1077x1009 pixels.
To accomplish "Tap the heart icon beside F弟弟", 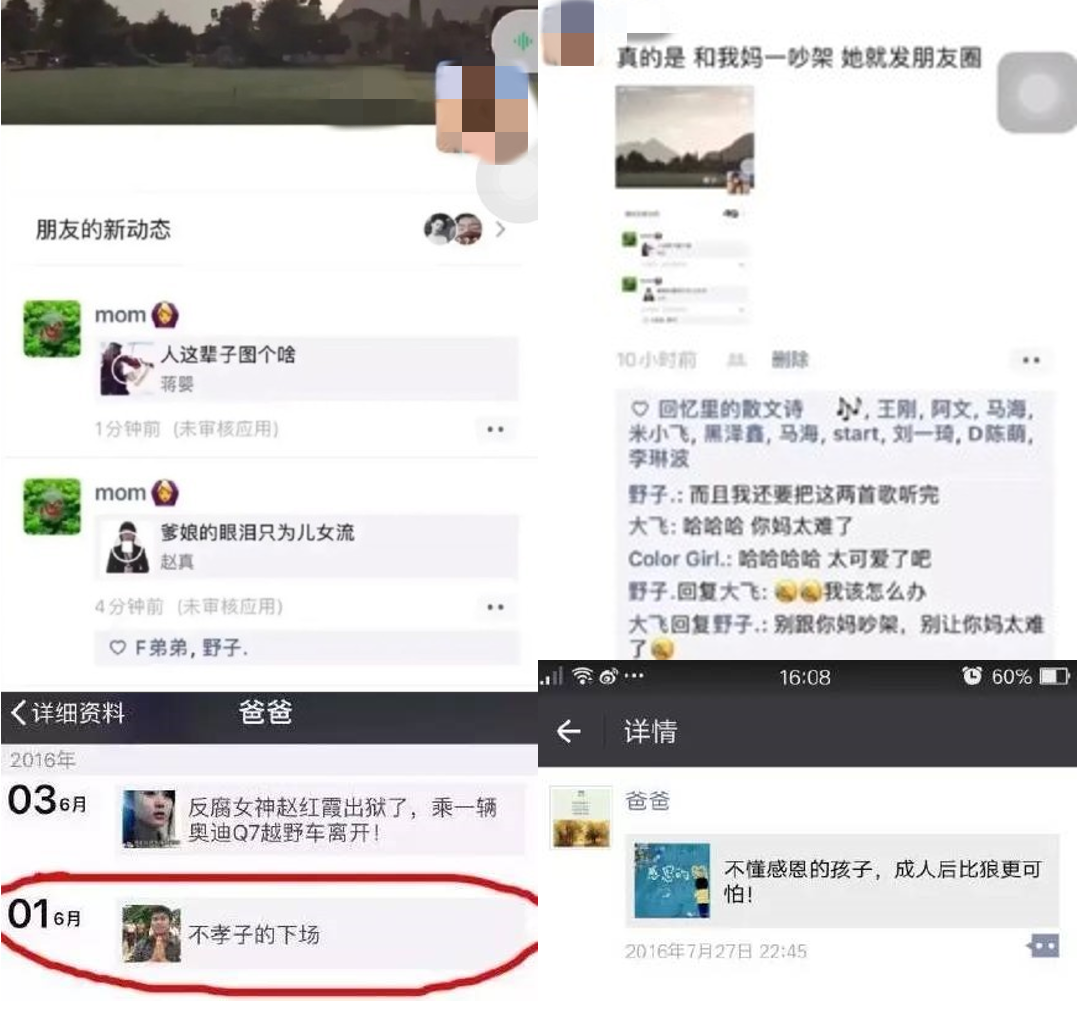I will coord(118,648).
